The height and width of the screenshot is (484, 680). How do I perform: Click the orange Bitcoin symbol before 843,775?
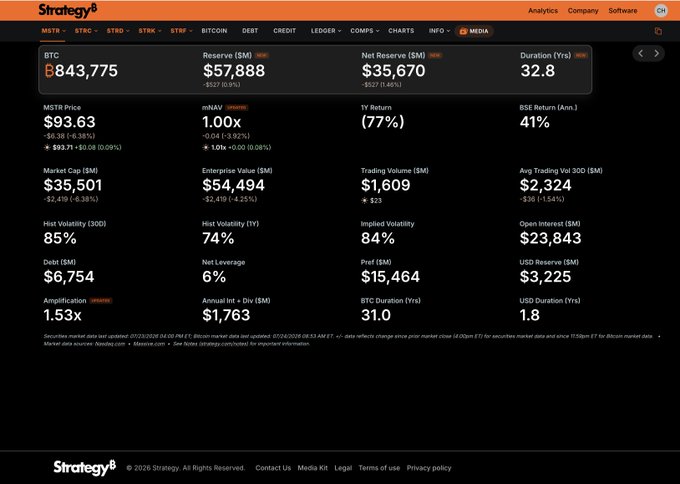pyautogui.click(x=49, y=71)
